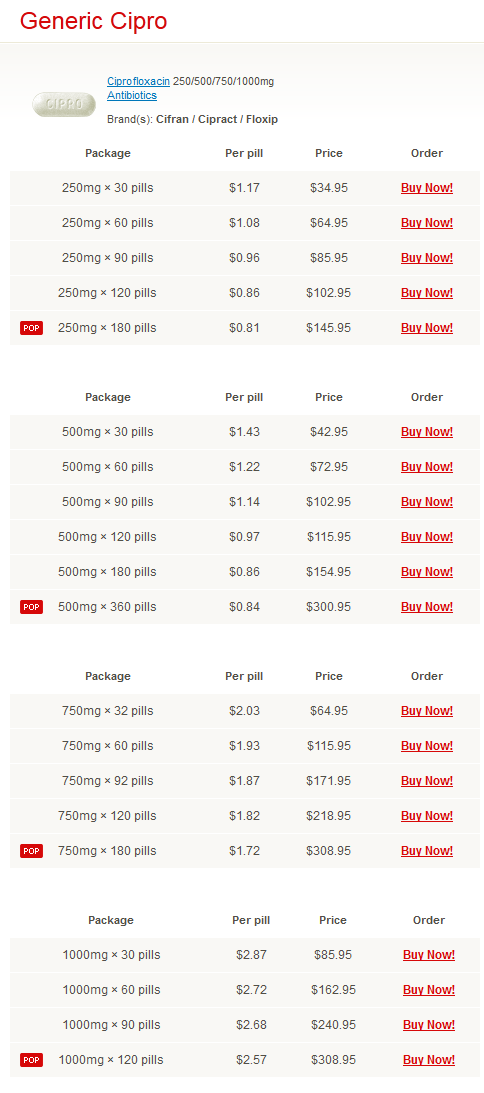Click the Generic Cipro page heading

[x=93, y=21]
